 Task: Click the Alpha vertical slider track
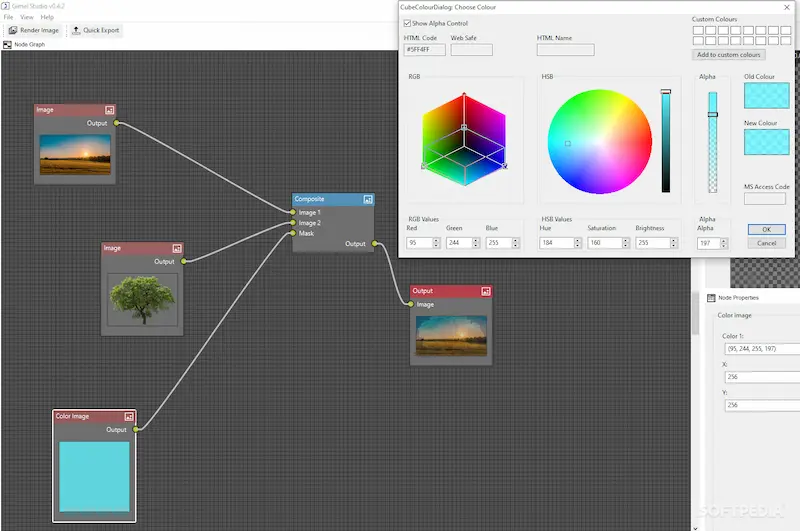click(x=713, y=150)
